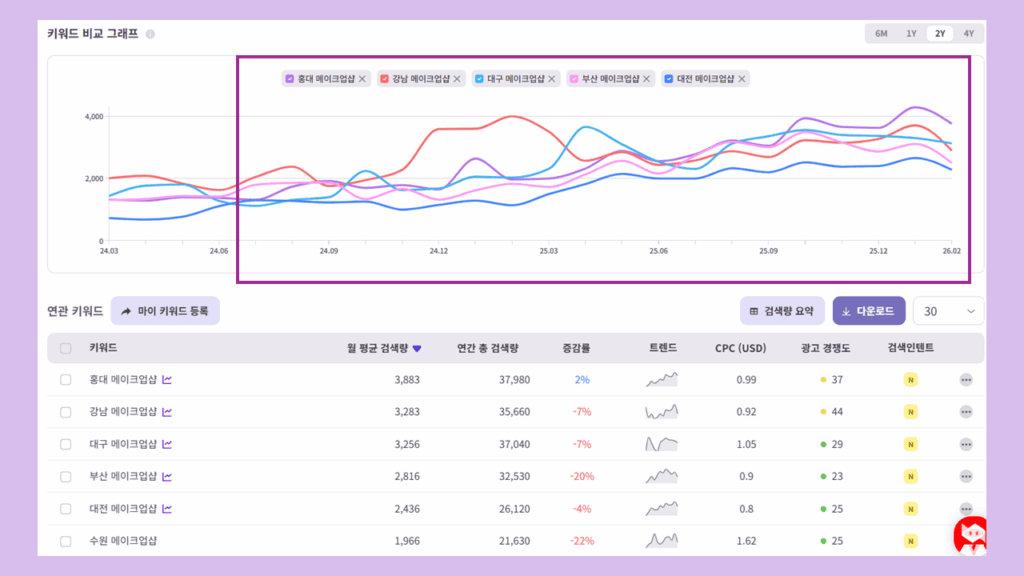Click the info icon beside 키워드 비교 그래프
Image resolution: width=1024 pixels, height=576 pixels.
click(x=150, y=34)
